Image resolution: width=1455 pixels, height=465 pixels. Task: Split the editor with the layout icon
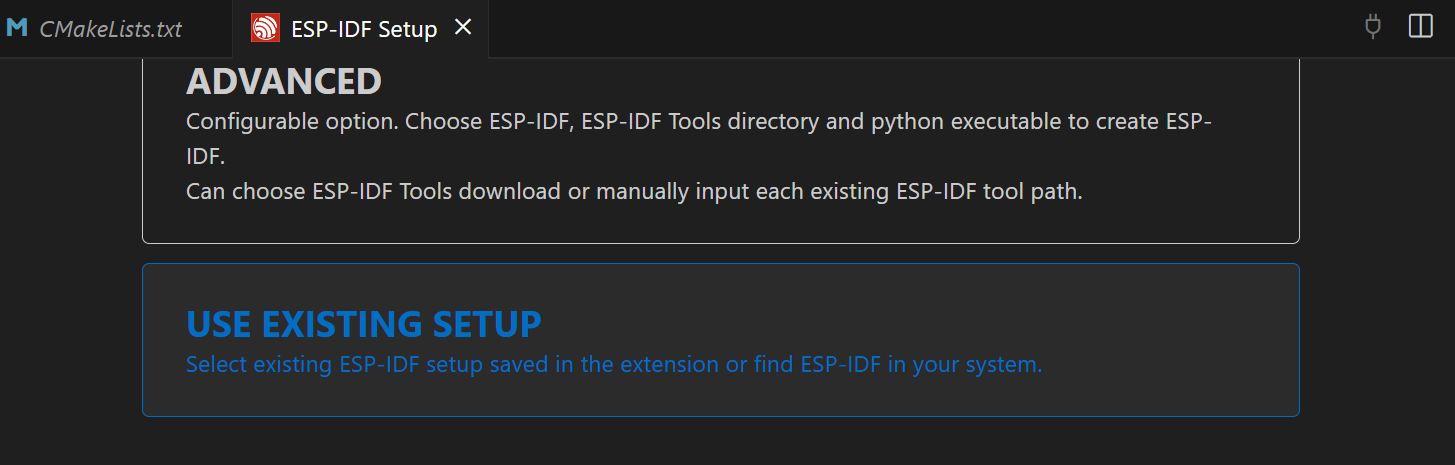coord(1420,27)
